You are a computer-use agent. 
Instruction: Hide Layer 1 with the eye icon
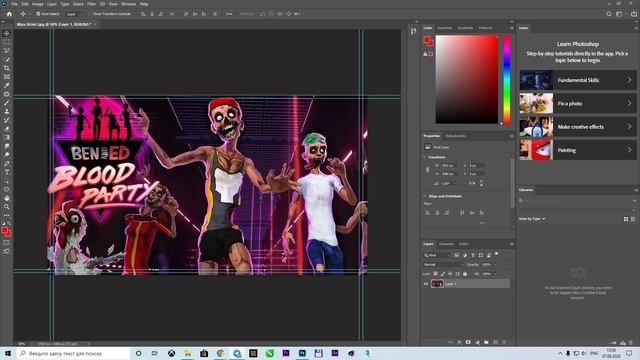click(426, 284)
